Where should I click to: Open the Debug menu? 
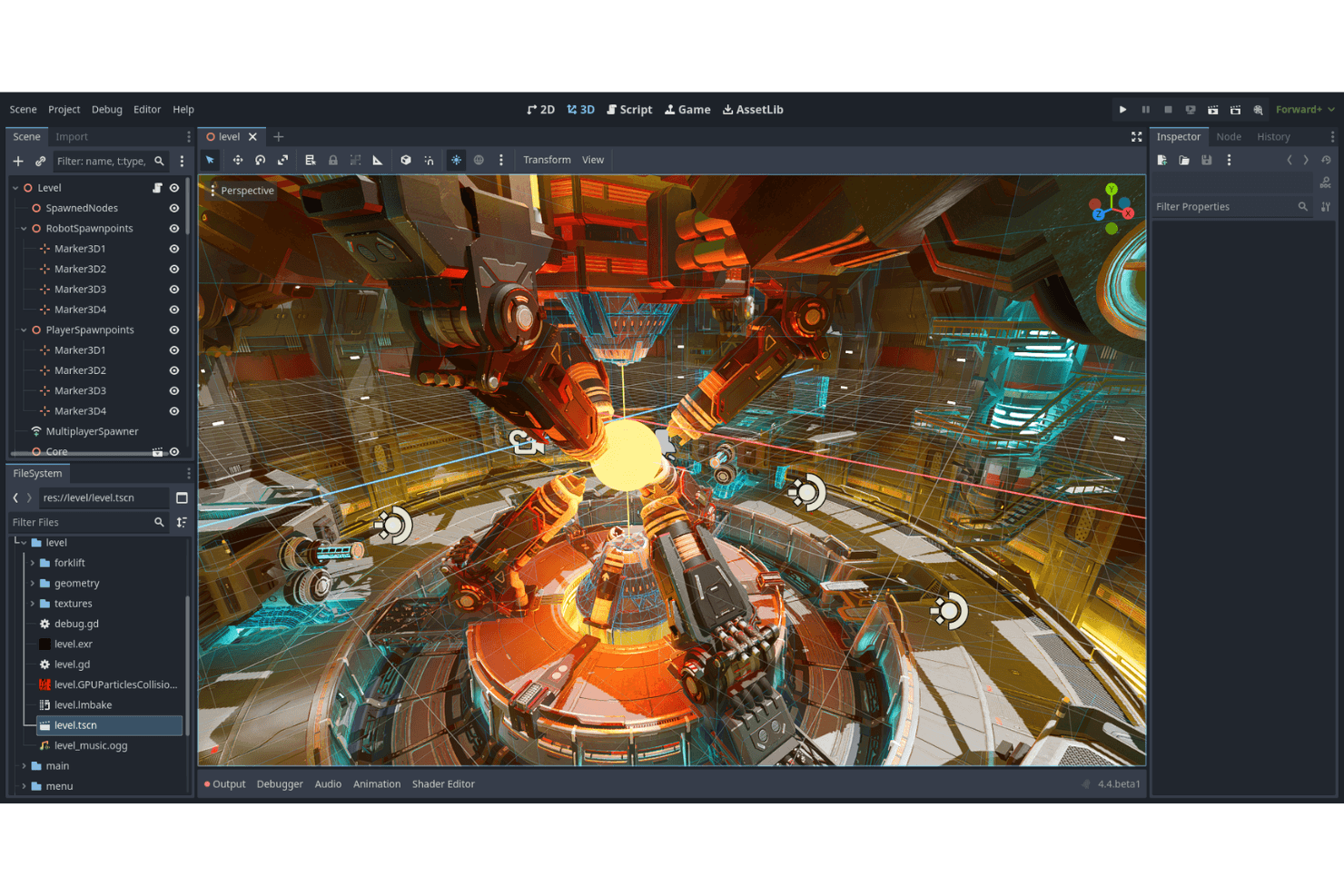pyautogui.click(x=107, y=110)
